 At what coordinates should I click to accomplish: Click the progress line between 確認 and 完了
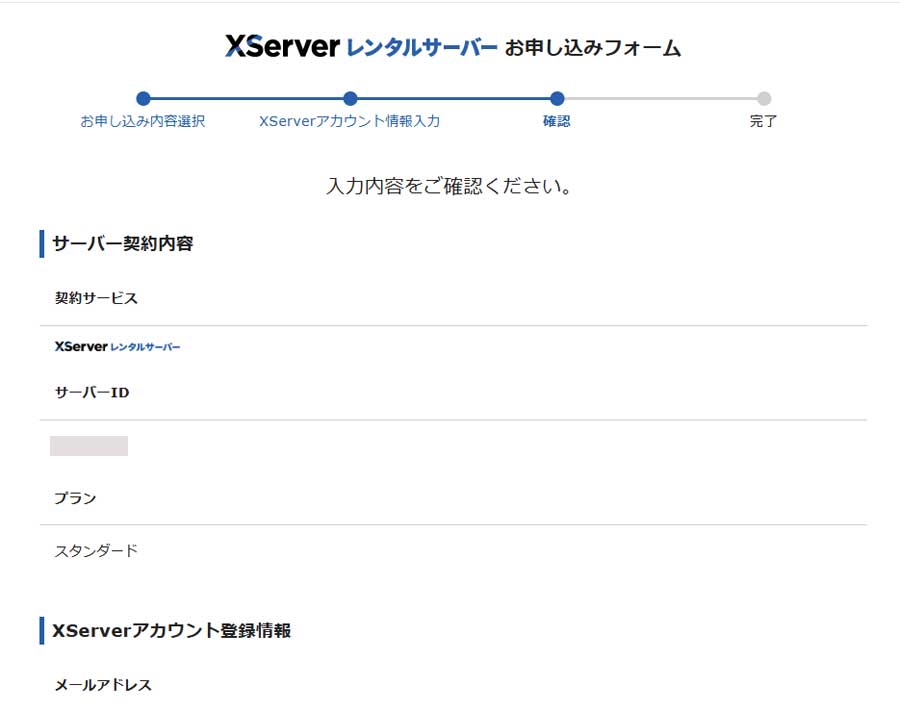click(x=660, y=99)
